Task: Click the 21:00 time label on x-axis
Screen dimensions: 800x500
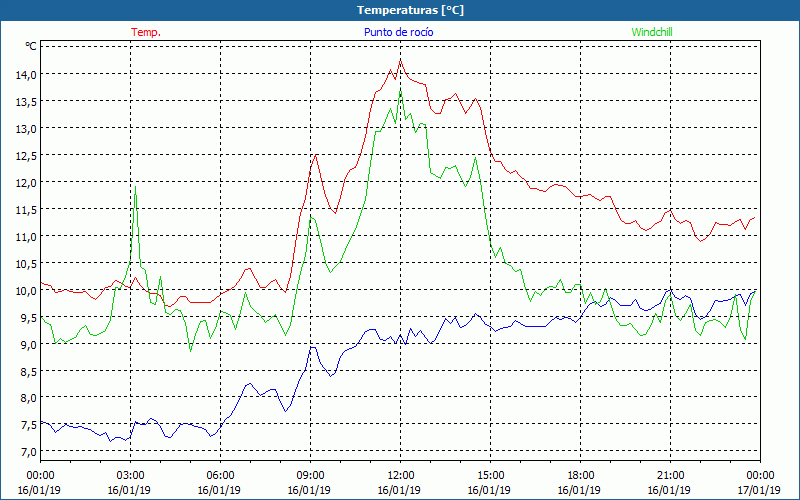Action: point(670,475)
